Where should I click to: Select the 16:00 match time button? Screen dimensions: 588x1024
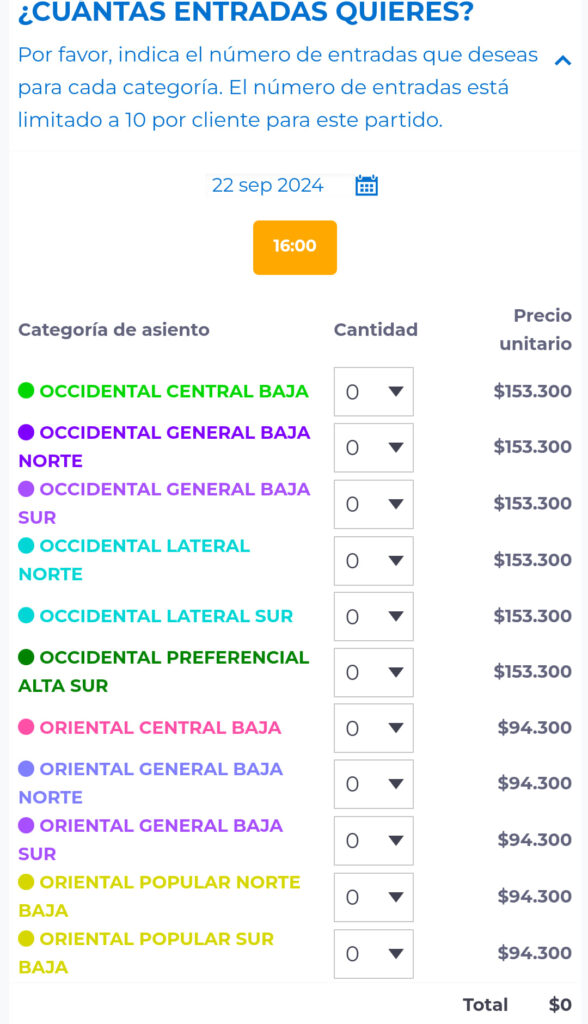click(295, 248)
